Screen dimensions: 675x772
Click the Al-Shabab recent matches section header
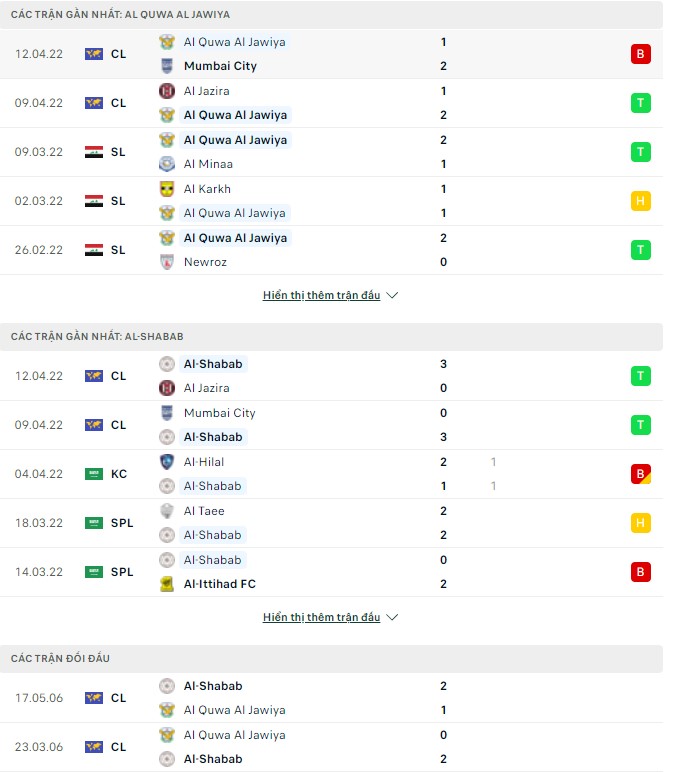click(97, 337)
